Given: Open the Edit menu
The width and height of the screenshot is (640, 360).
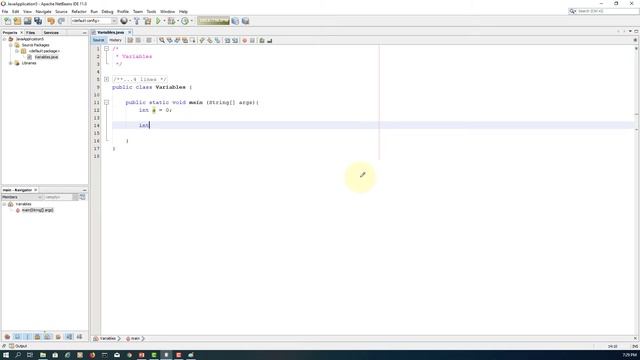Looking at the screenshot, I should (16, 11).
